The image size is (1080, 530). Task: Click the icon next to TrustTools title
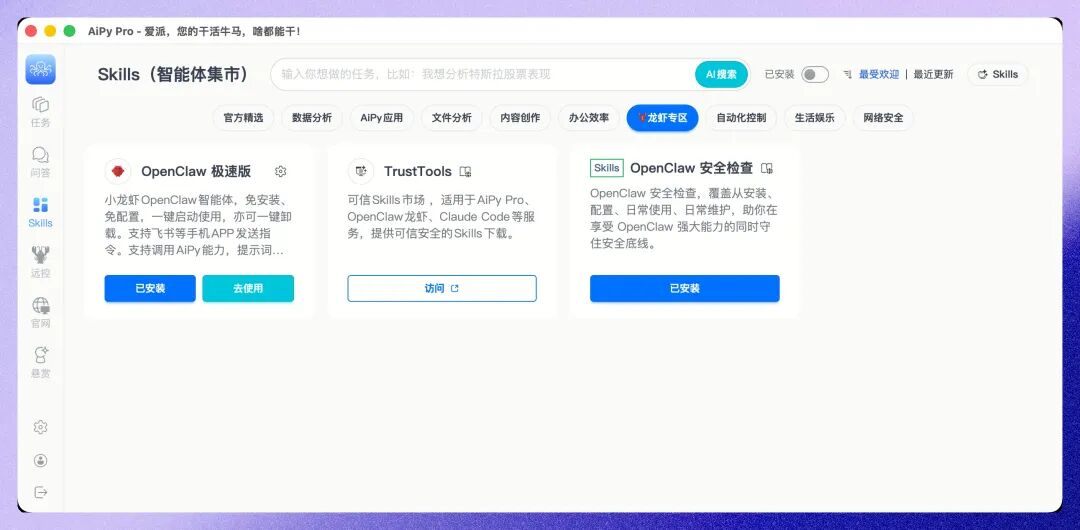(466, 172)
